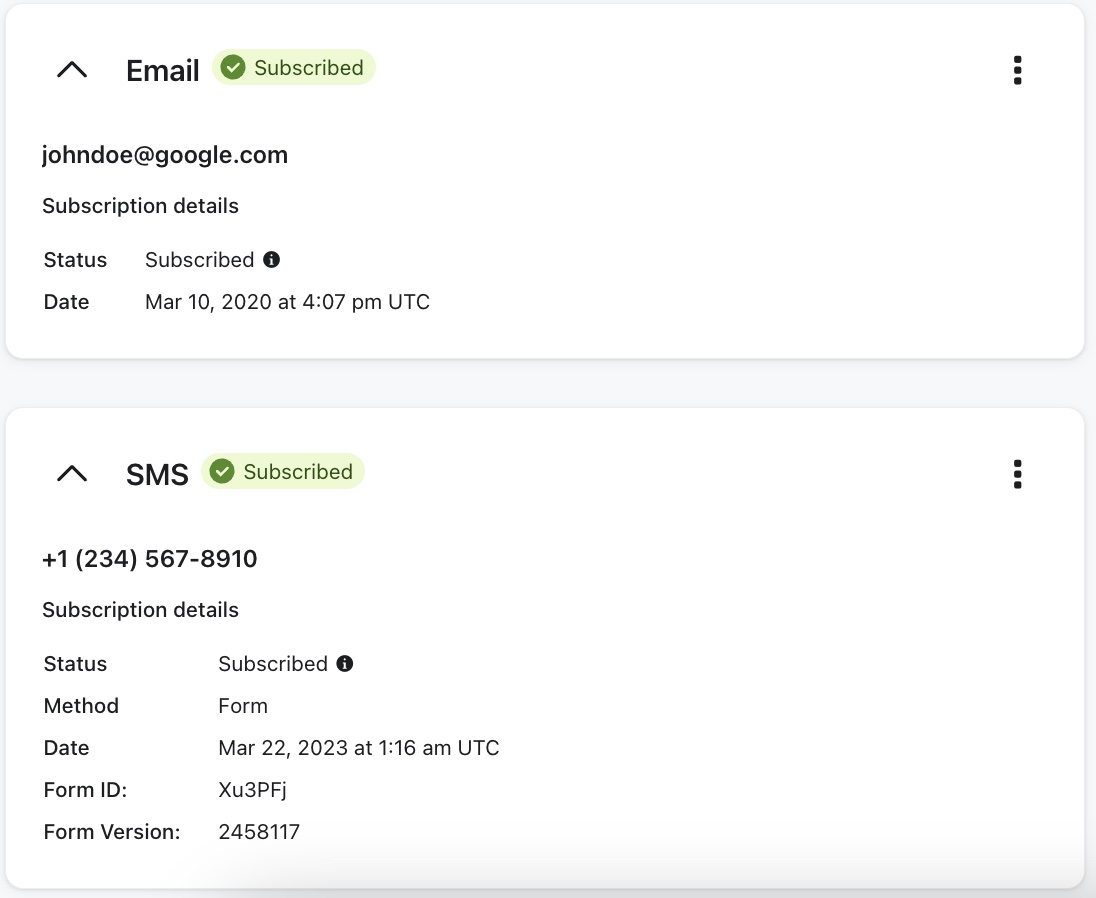Image resolution: width=1096 pixels, height=898 pixels.
Task: Select the Subscribed badge next to Email
Action: [x=294, y=67]
